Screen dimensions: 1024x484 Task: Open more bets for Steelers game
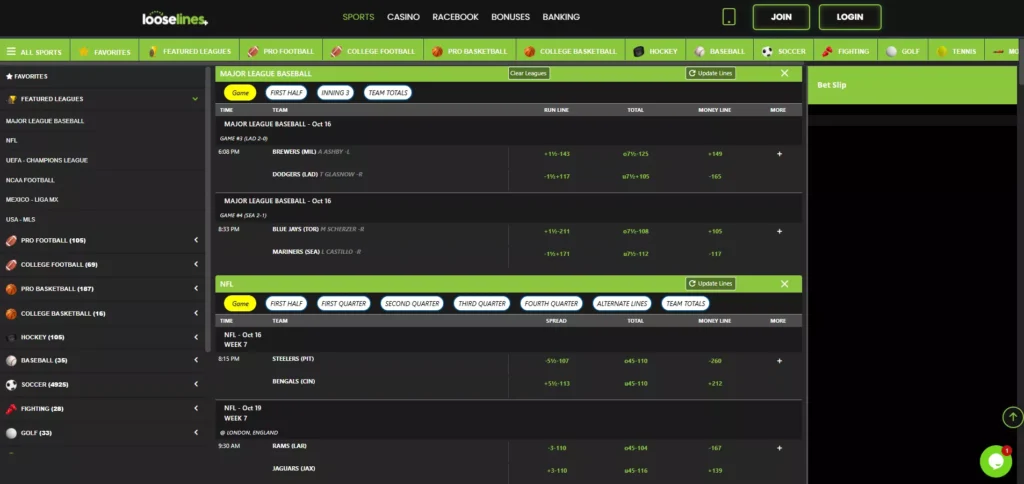click(x=779, y=361)
